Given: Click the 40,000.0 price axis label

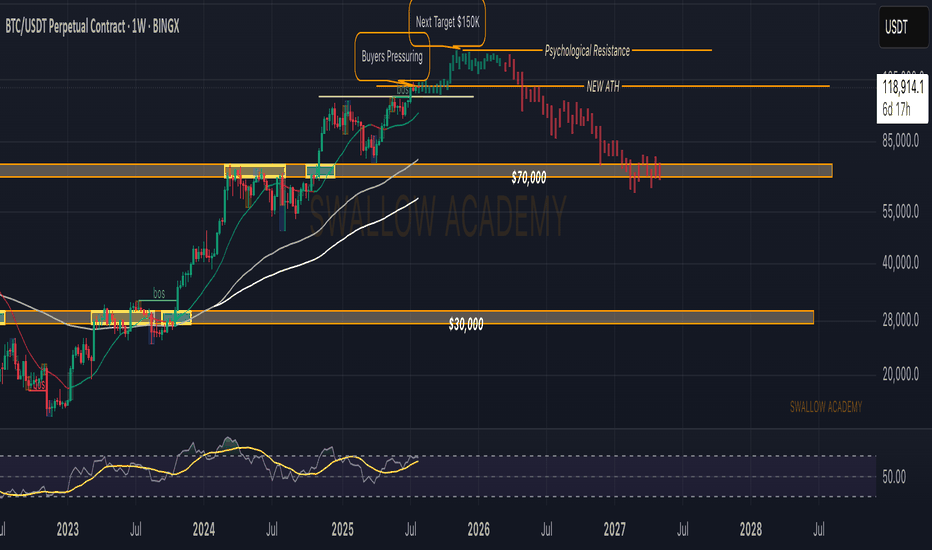Looking at the screenshot, I should click(x=900, y=262).
